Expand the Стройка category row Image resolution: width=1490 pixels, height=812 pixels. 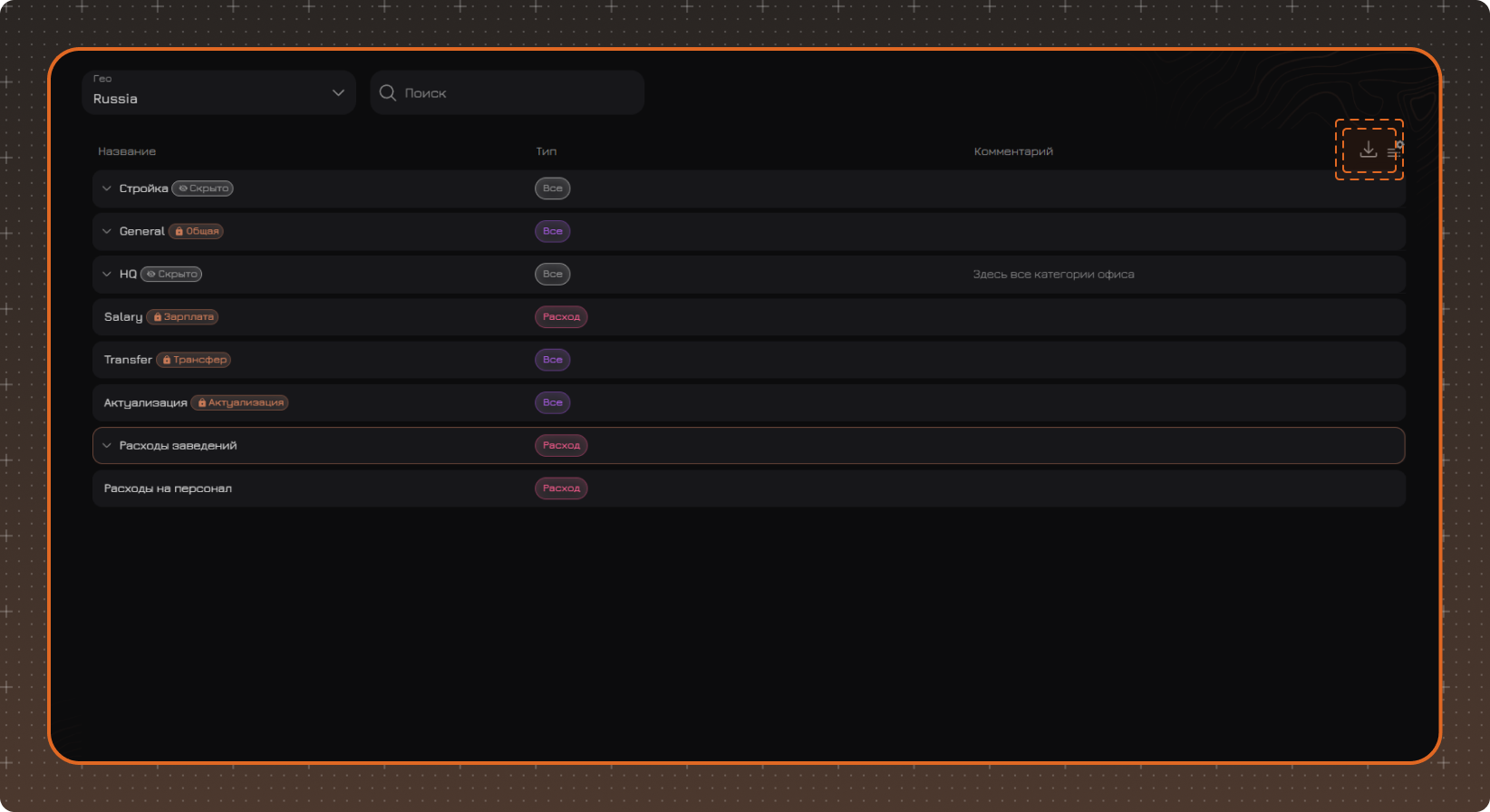coord(749,188)
